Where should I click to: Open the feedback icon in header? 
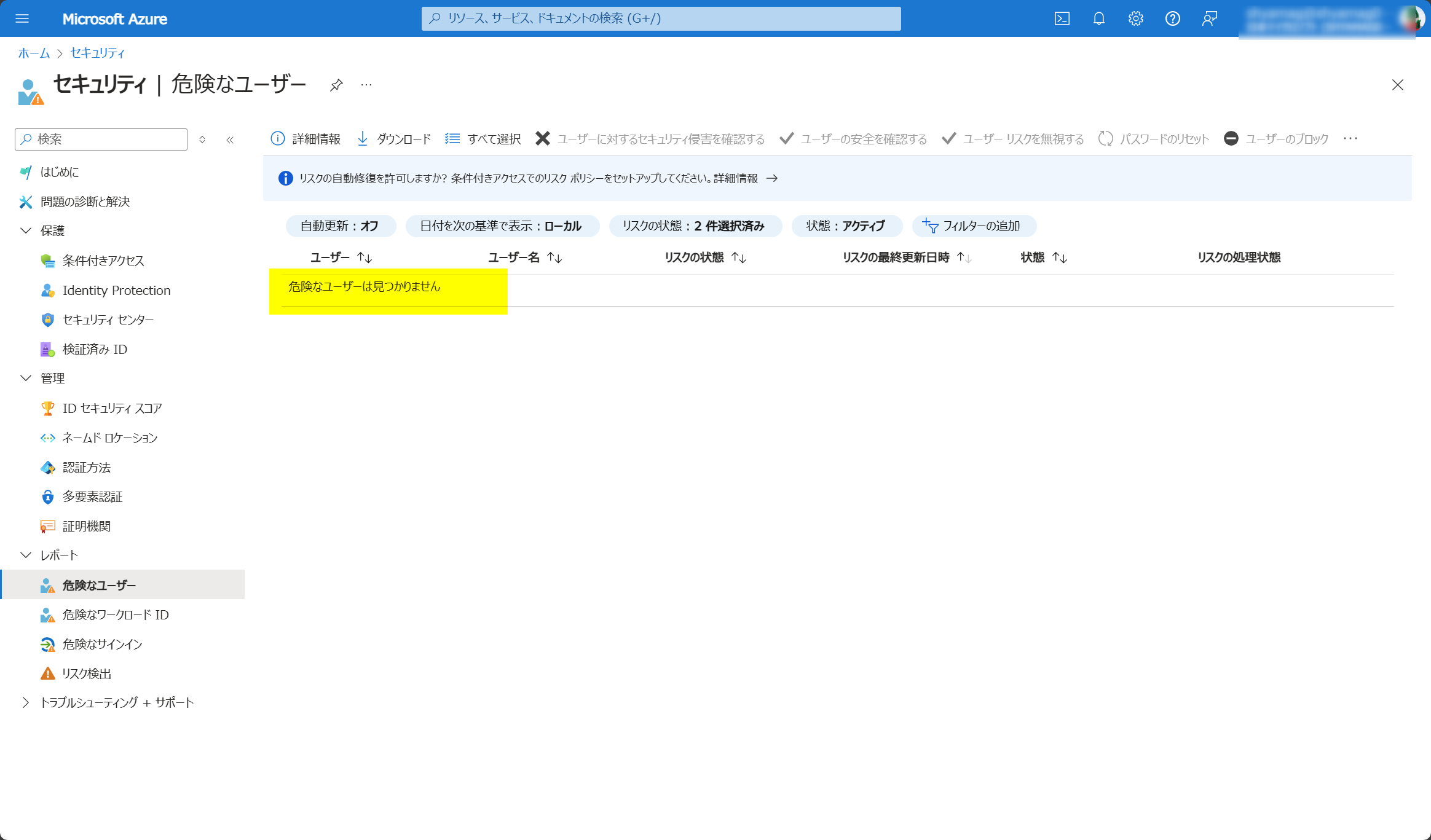click(1209, 18)
